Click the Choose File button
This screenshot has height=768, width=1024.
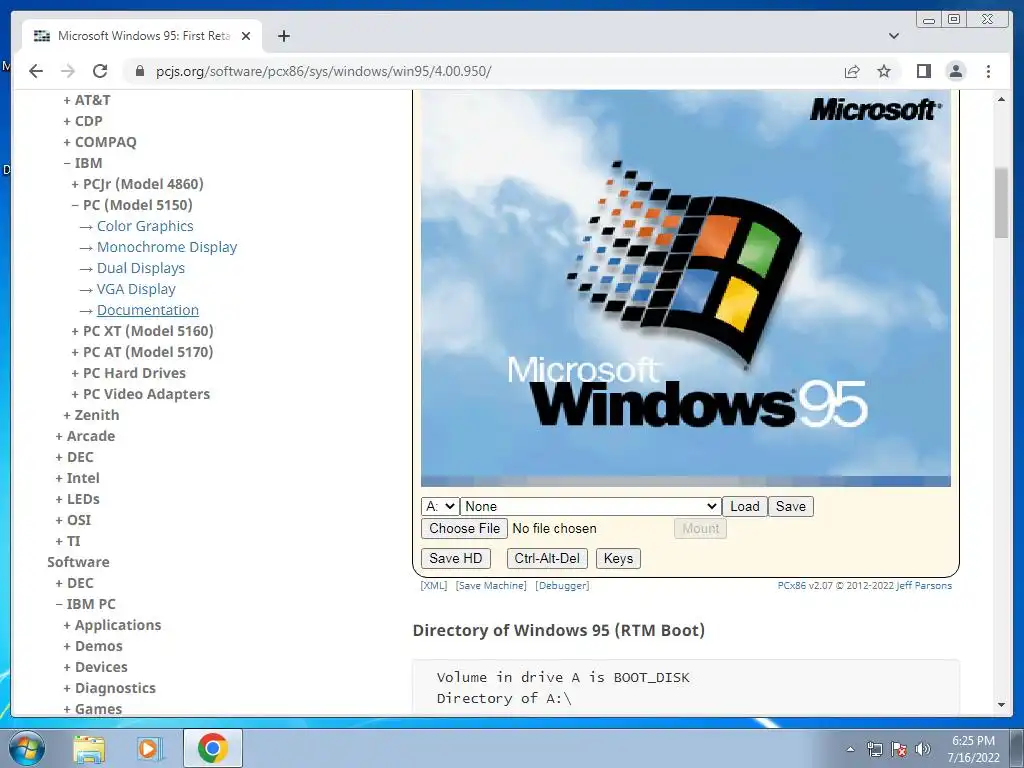464,528
